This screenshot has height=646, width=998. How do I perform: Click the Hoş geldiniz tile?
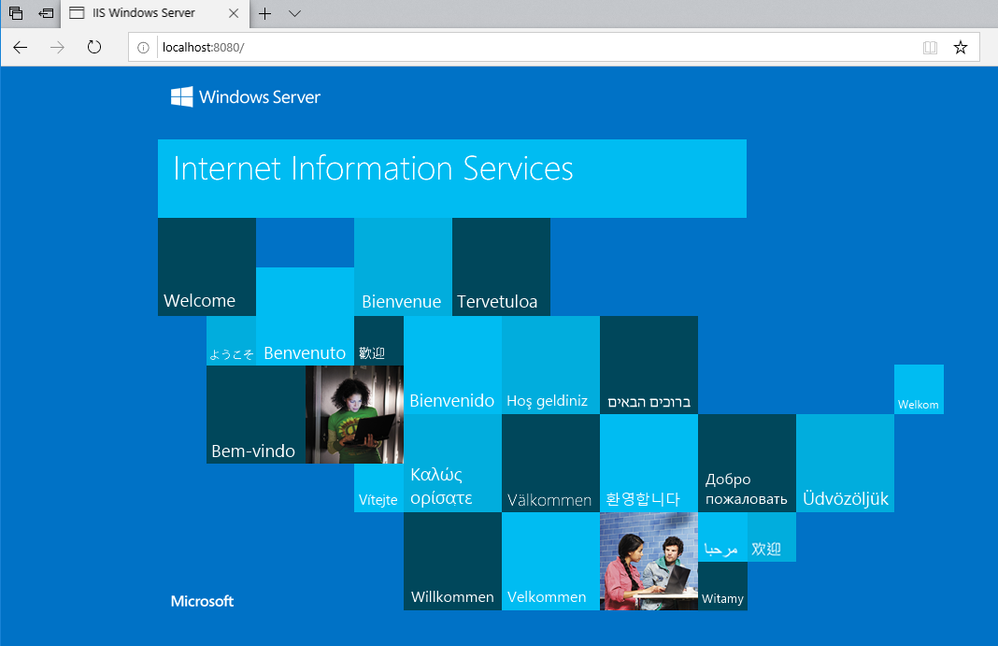(551, 365)
